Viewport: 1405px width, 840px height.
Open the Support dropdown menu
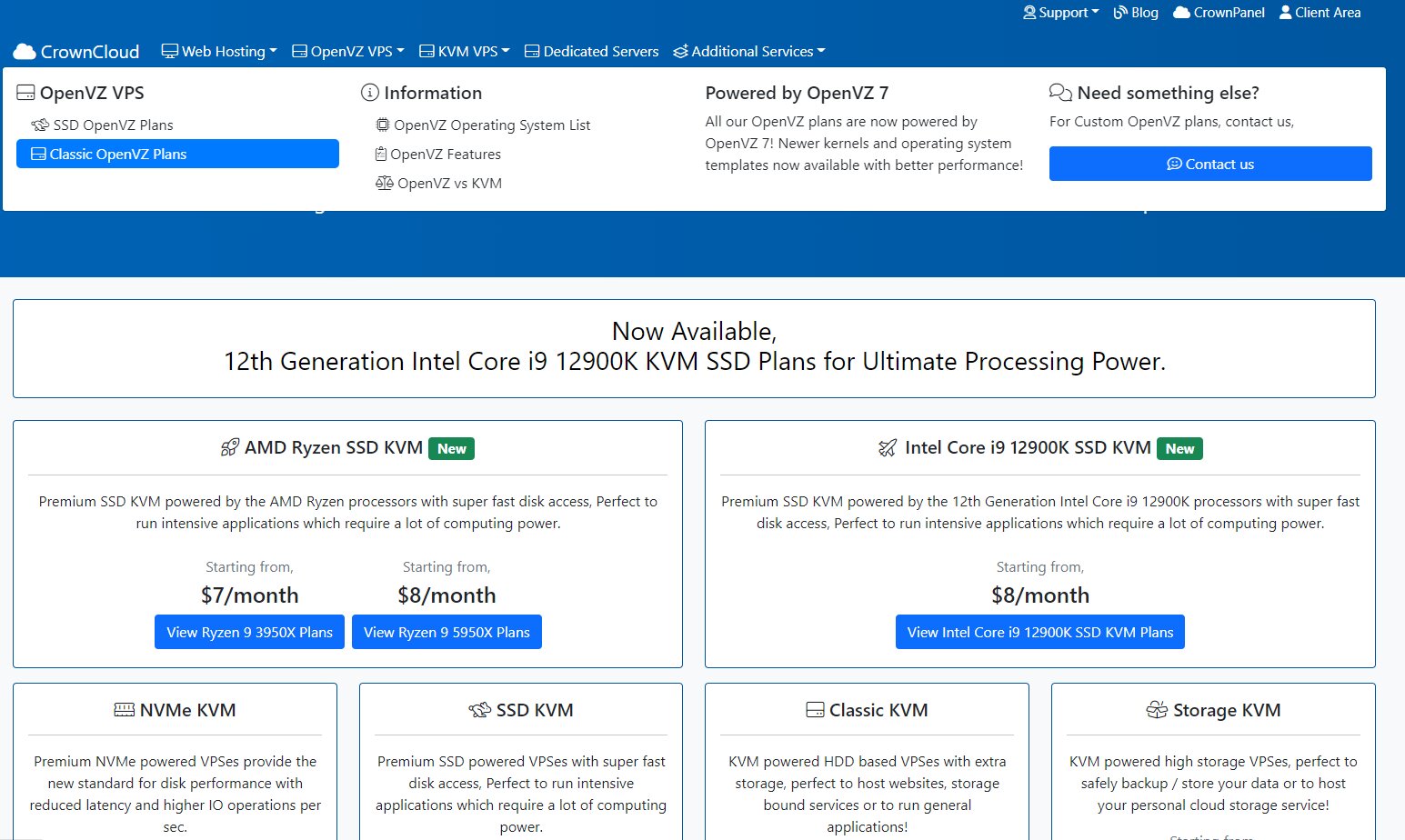point(1060,13)
